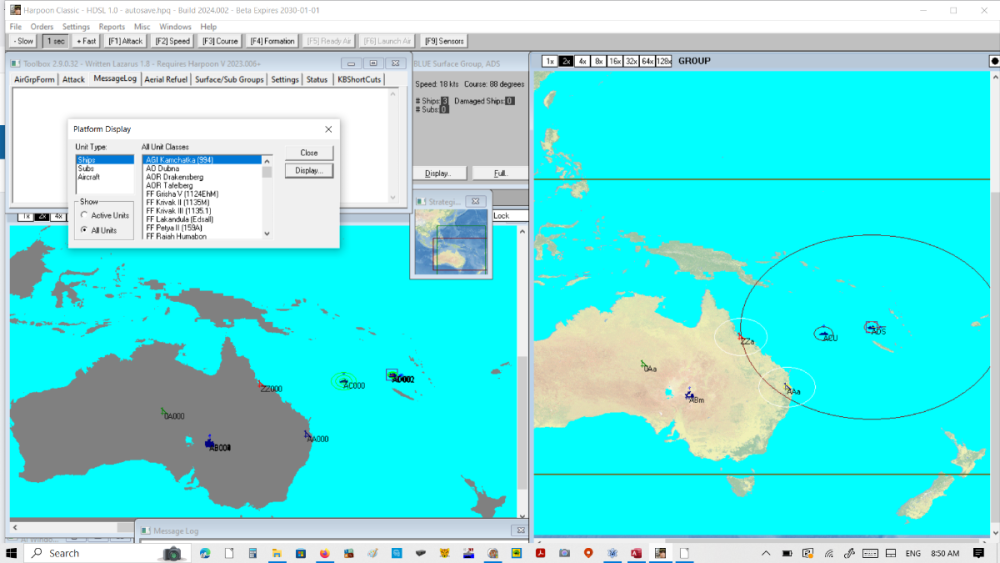Viewport: 1000px width, 563px height.
Task: Open the AirGrpForm tab
Action: pos(34,80)
